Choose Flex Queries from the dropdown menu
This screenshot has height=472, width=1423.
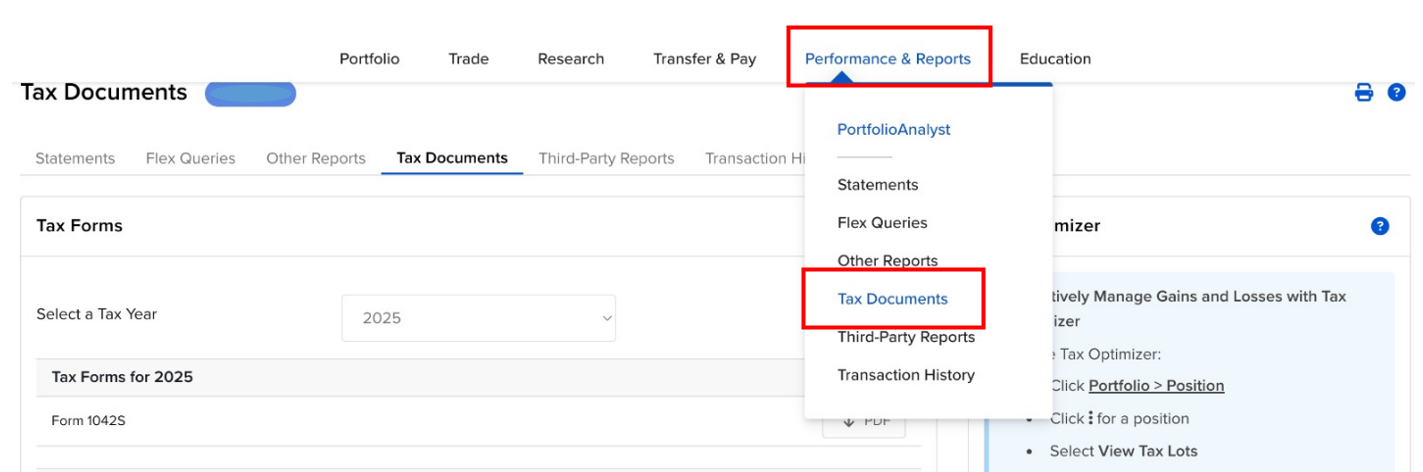coord(882,222)
